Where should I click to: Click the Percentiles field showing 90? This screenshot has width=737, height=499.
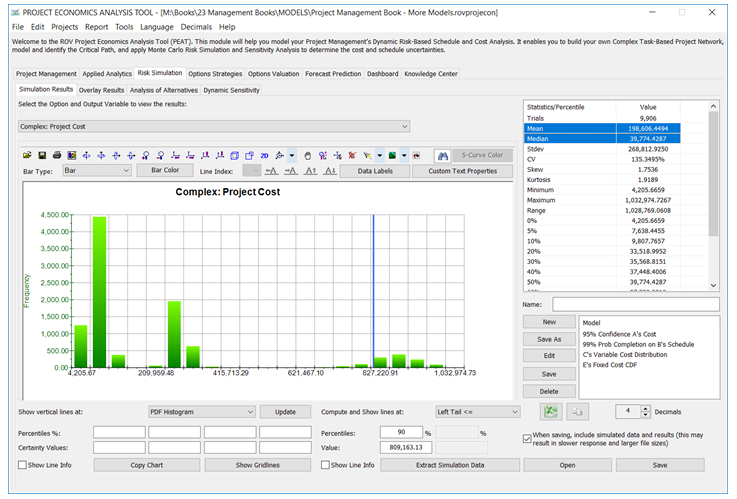click(401, 432)
